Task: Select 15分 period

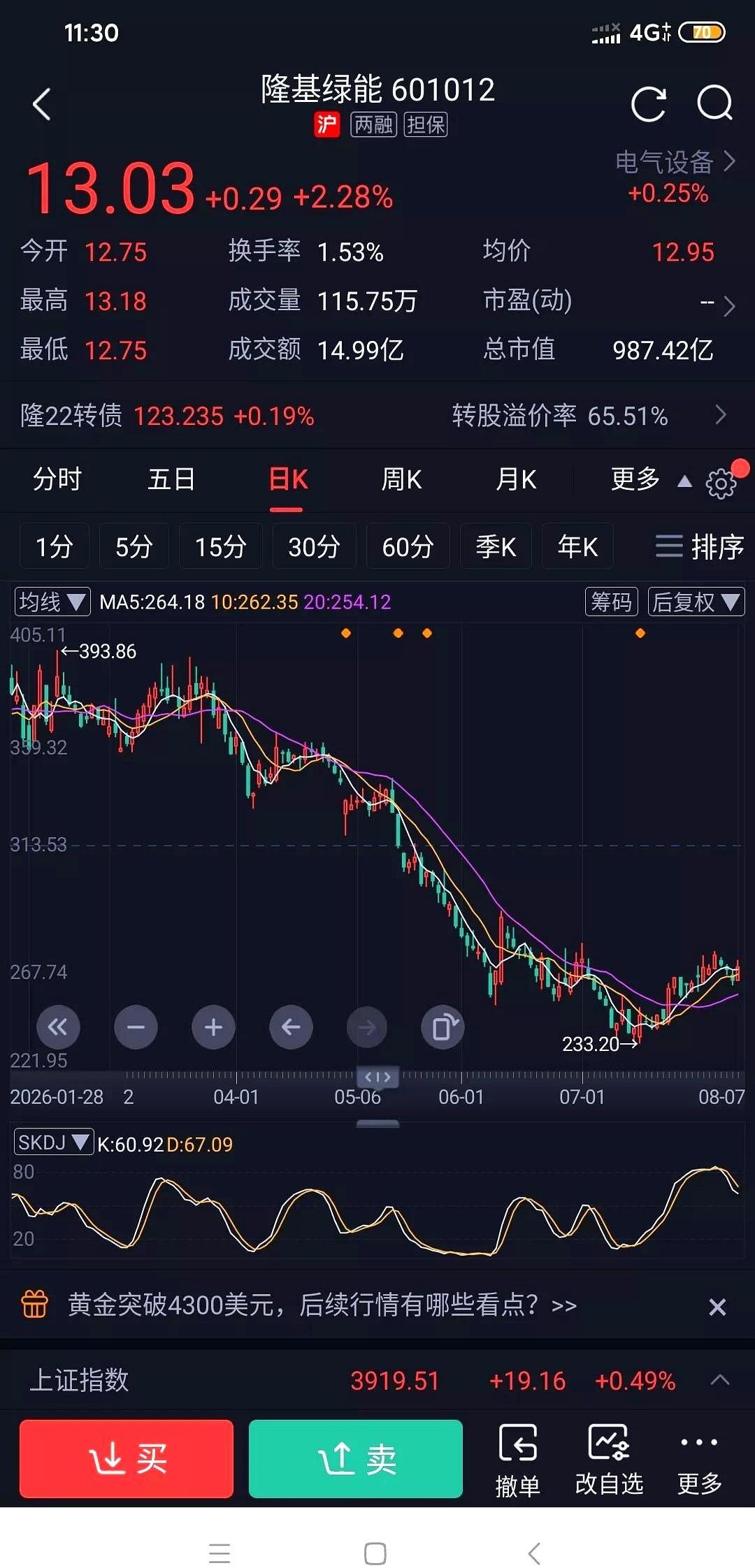Action: tap(220, 546)
